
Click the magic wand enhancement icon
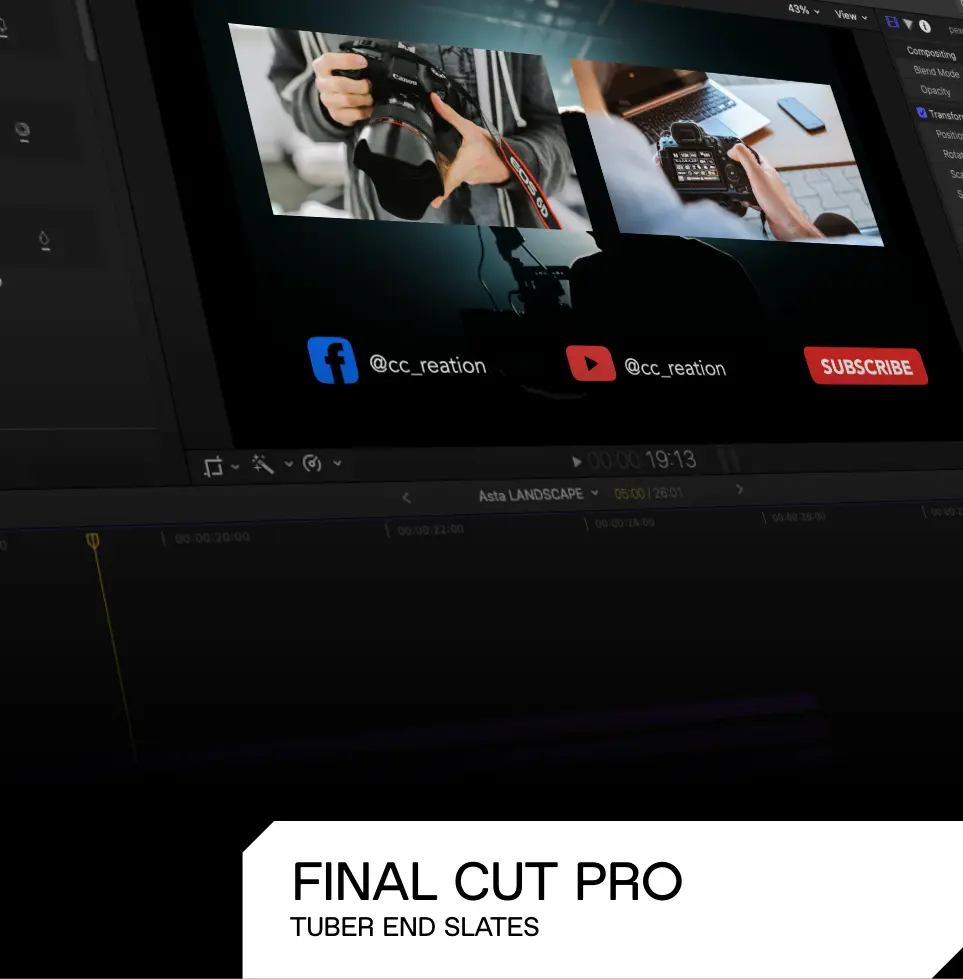(264, 464)
